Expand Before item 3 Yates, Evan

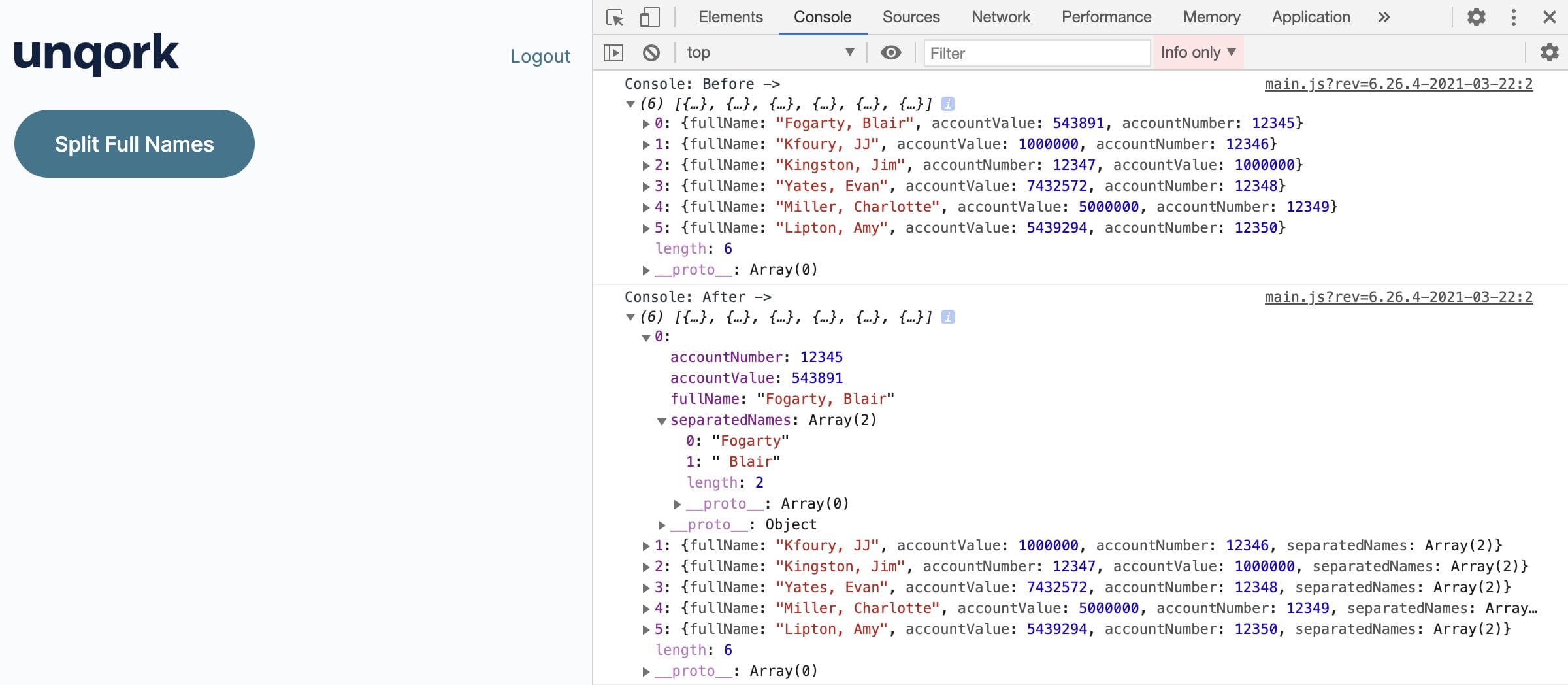[x=645, y=186]
